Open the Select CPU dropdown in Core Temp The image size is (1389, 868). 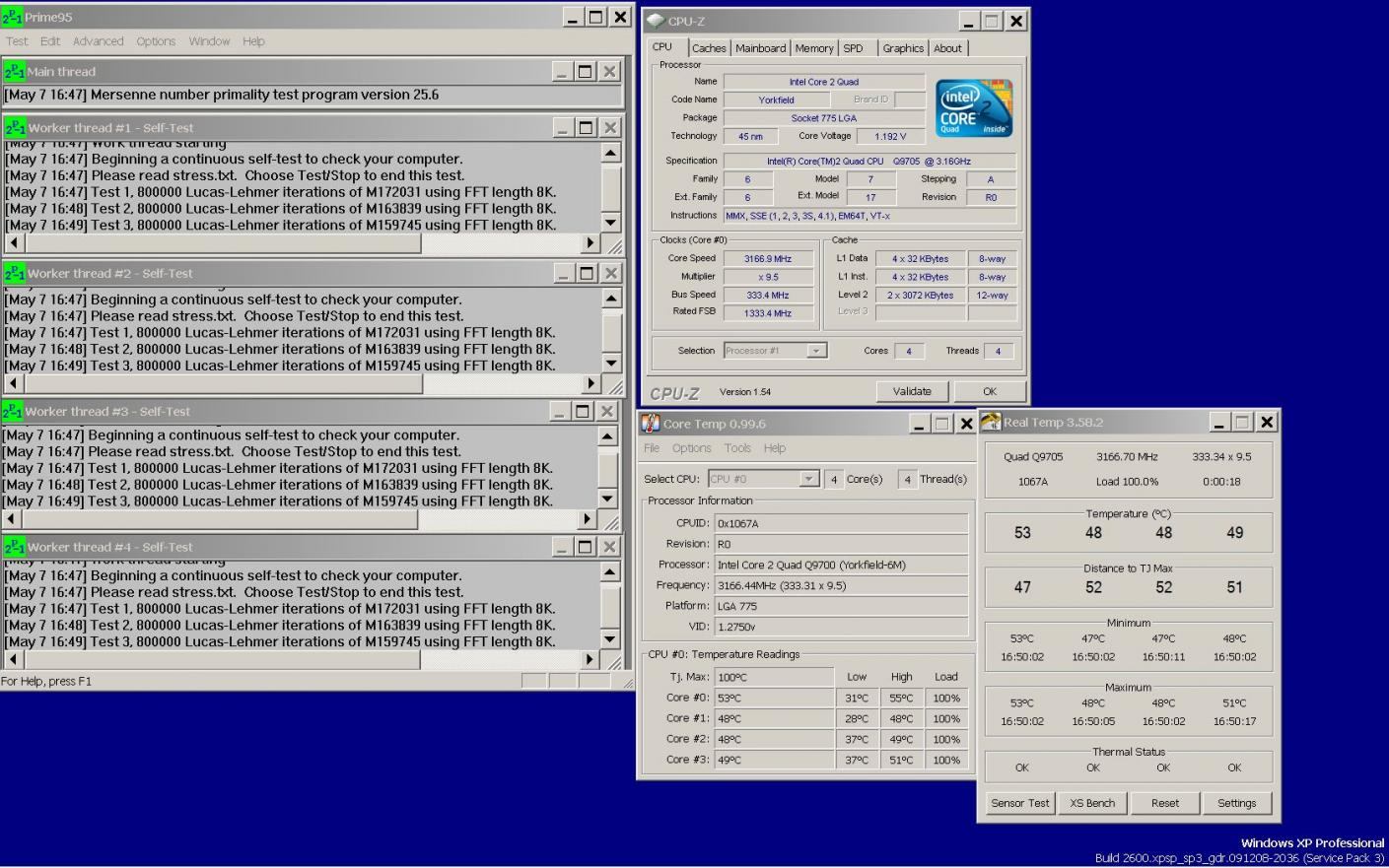[763, 479]
